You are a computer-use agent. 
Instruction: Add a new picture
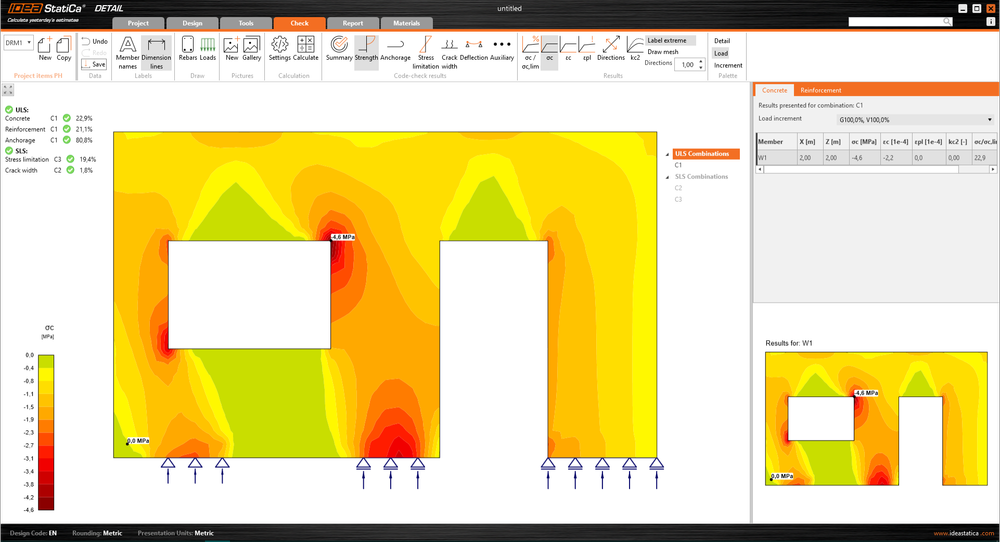[x=232, y=48]
